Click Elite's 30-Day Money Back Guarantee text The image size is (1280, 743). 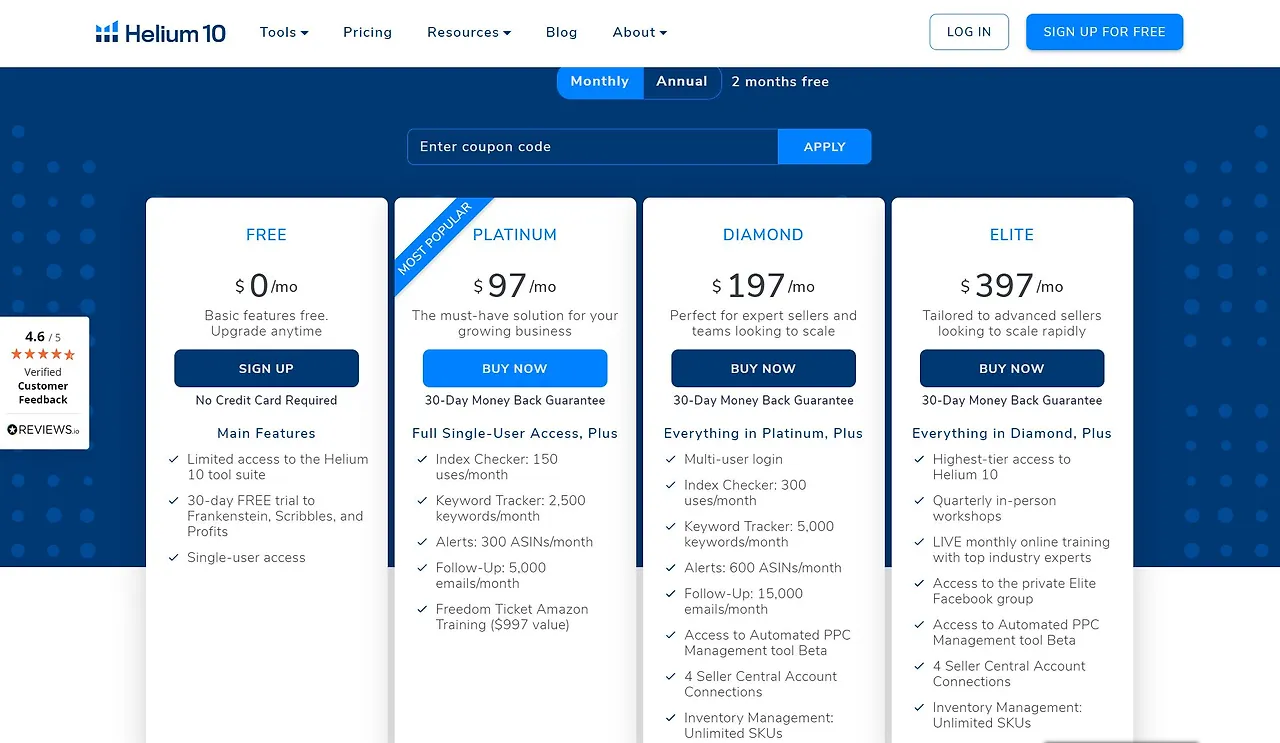click(x=1012, y=401)
